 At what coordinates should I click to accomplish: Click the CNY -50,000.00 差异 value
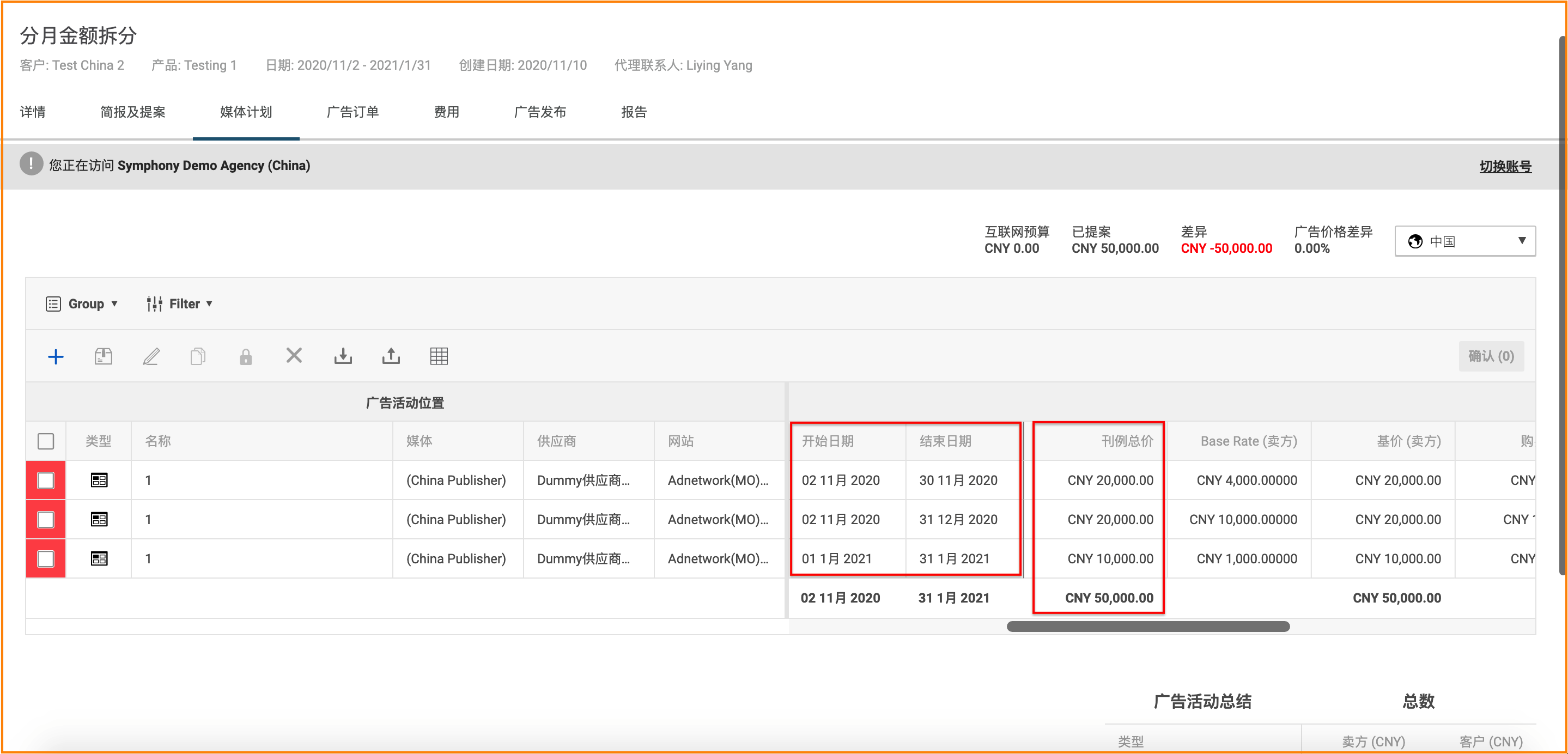click(1226, 248)
